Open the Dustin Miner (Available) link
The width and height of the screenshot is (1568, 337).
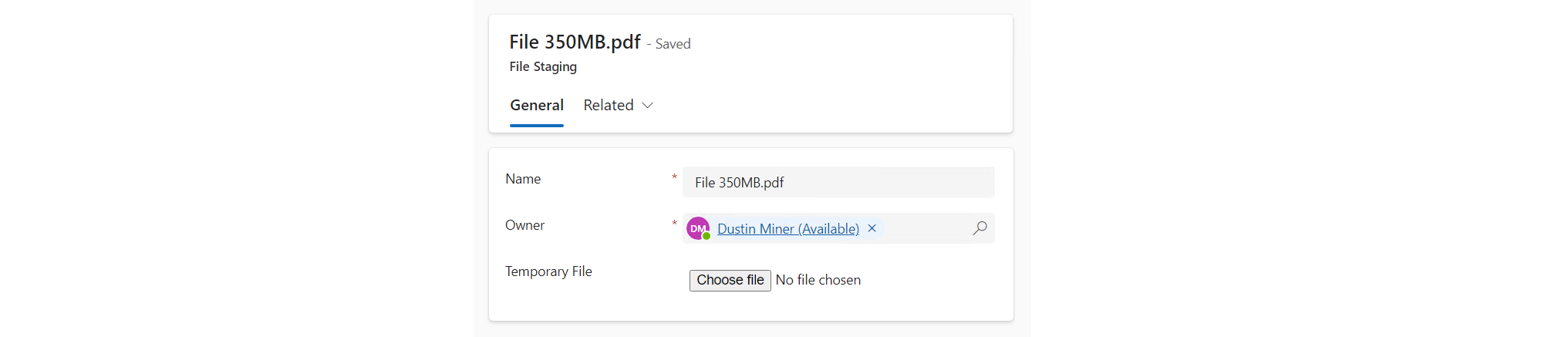(x=787, y=229)
